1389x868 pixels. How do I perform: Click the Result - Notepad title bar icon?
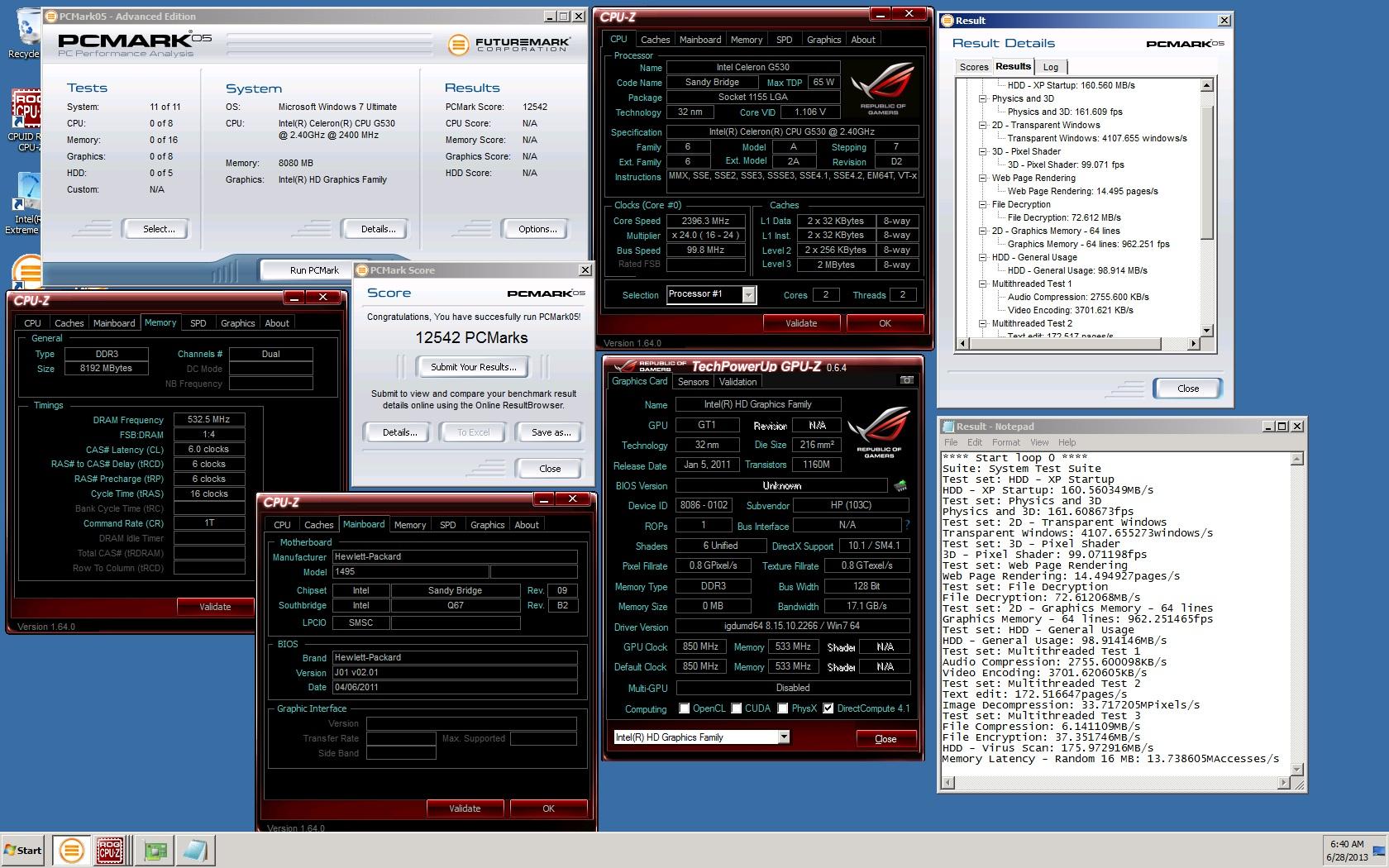[x=948, y=427]
